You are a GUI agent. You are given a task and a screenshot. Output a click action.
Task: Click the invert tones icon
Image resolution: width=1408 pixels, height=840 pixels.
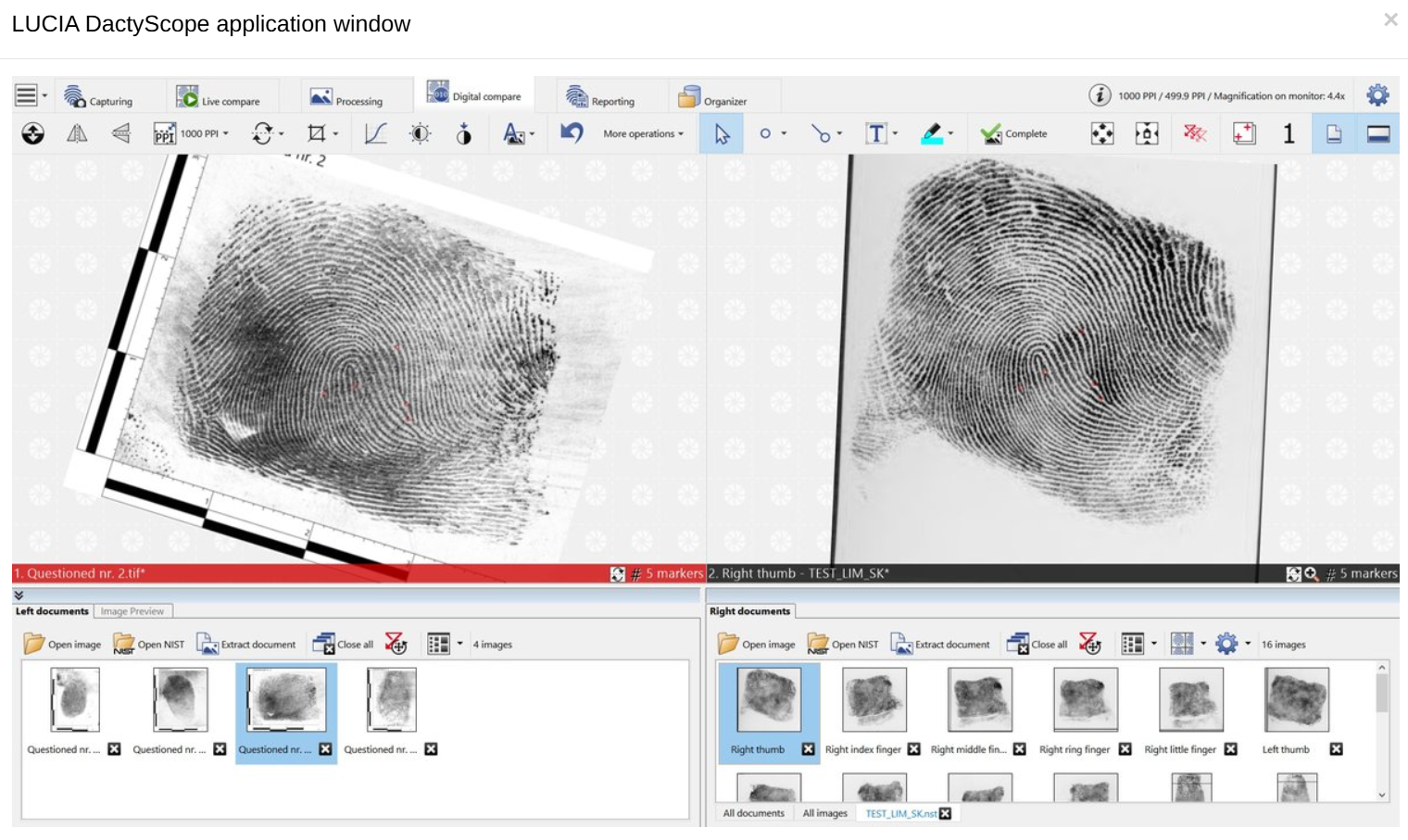click(464, 133)
